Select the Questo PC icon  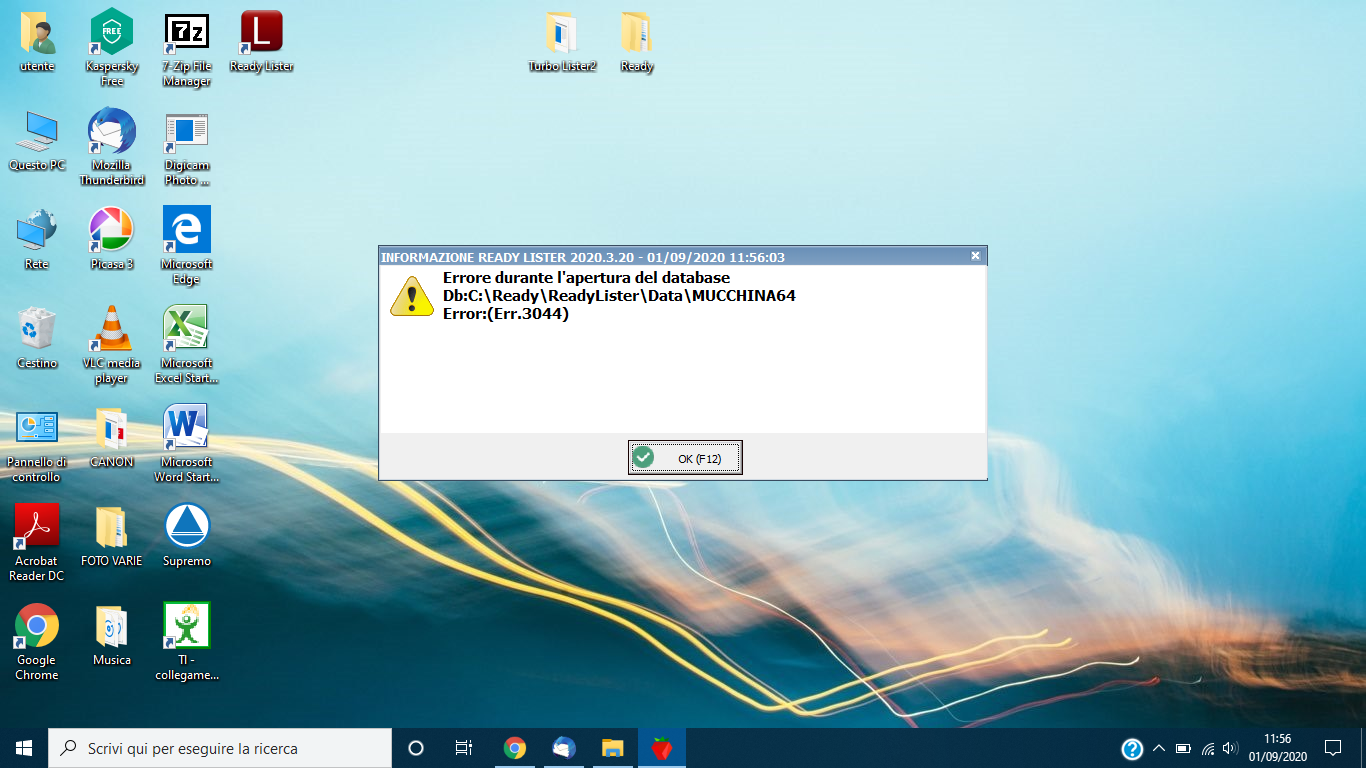(x=37, y=141)
